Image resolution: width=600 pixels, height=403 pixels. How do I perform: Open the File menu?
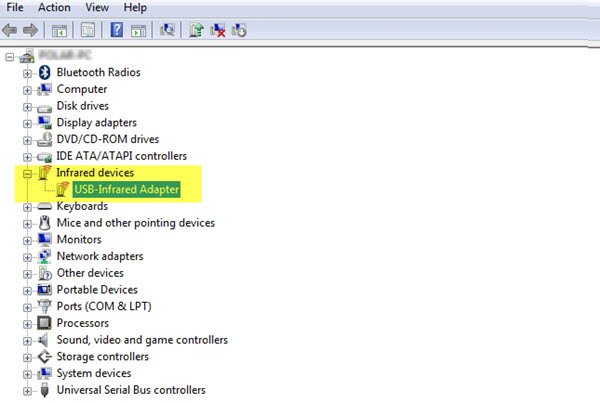point(15,7)
